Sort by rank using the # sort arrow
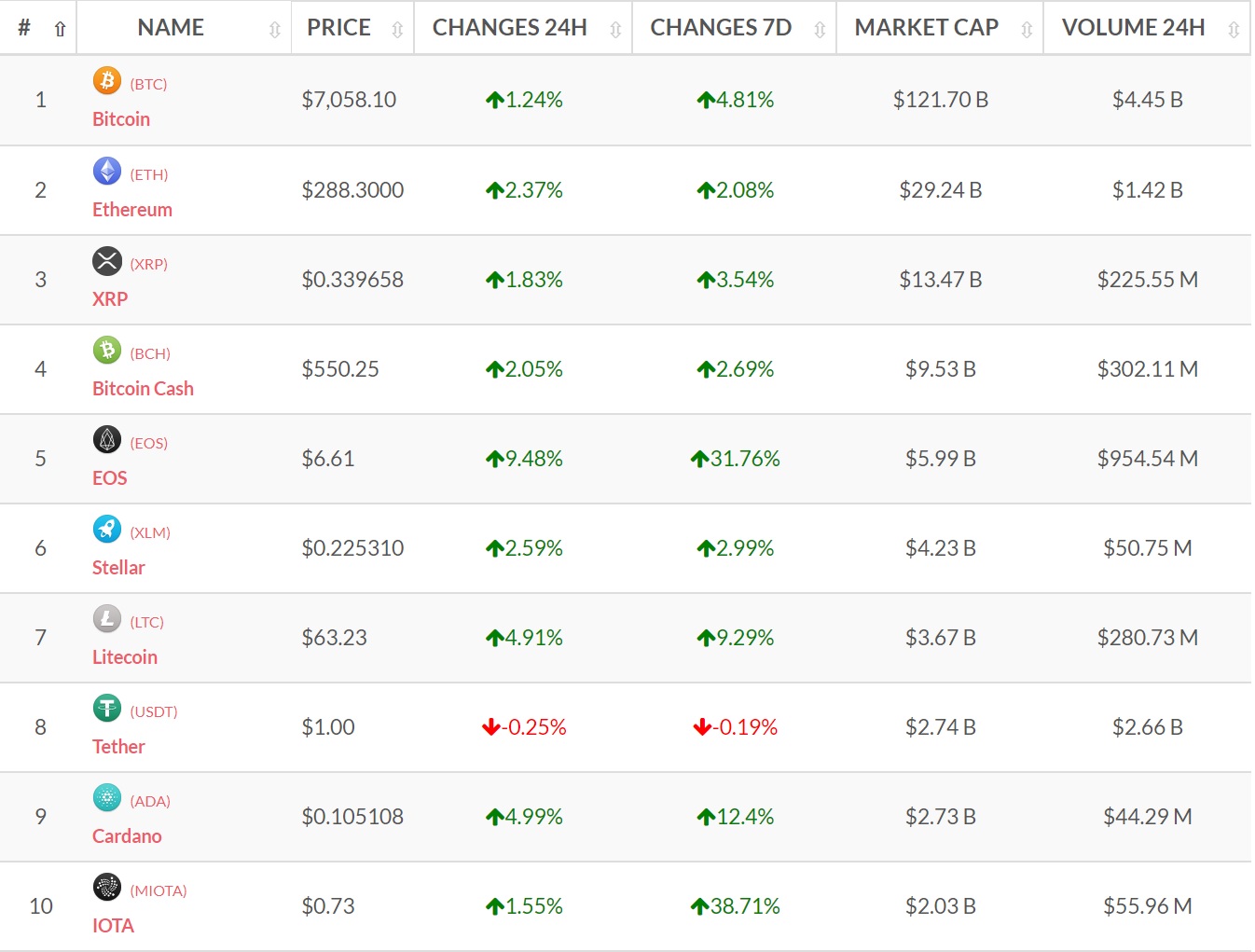 [x=60, y=30]
